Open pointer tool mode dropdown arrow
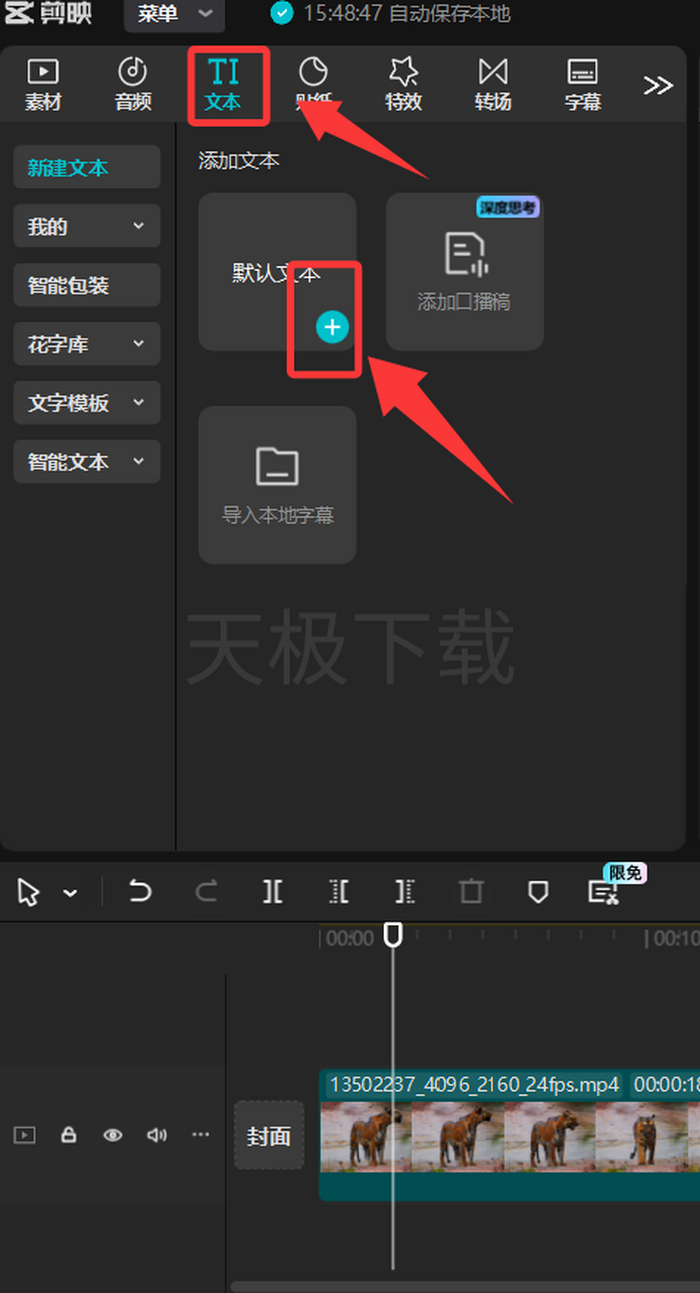700x1293 pixels. click(70, 893)
